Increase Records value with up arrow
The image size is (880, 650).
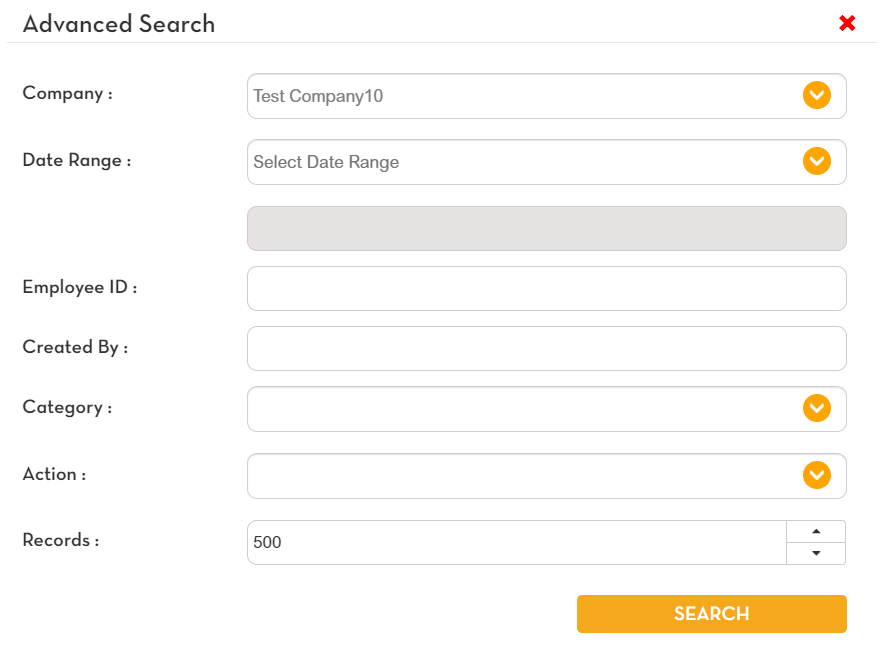[x=816, y=531]
